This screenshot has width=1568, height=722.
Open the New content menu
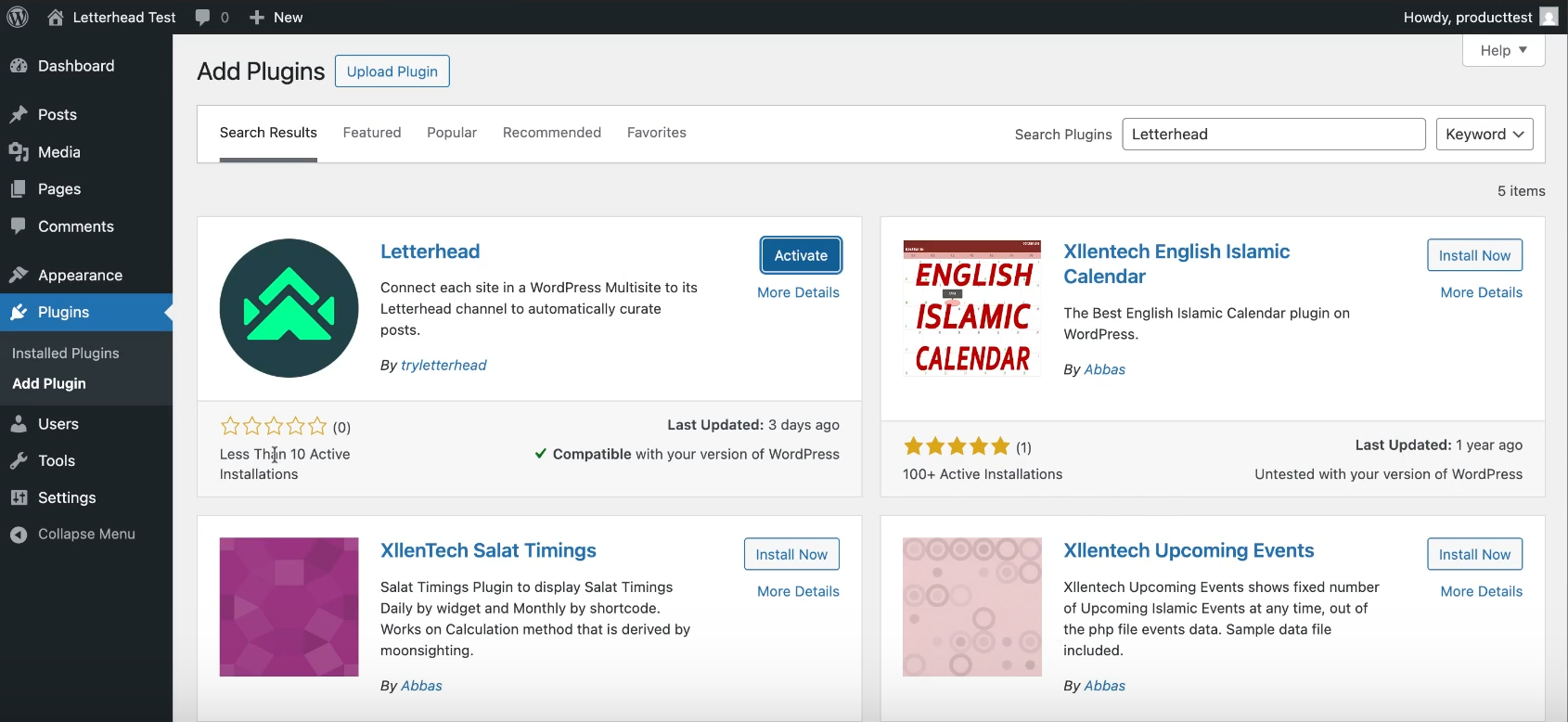[276, 18]
